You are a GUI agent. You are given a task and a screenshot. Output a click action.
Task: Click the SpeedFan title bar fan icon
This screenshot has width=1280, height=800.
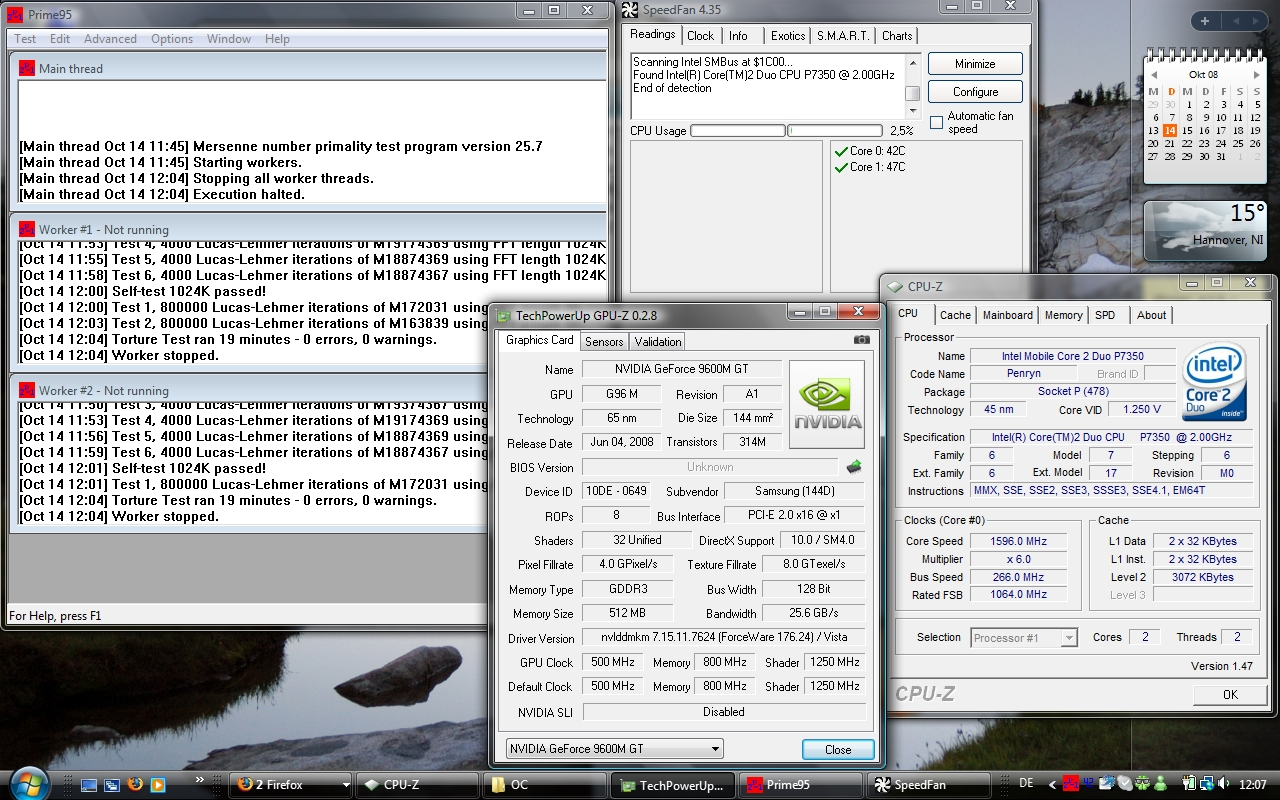coord(629,10)
